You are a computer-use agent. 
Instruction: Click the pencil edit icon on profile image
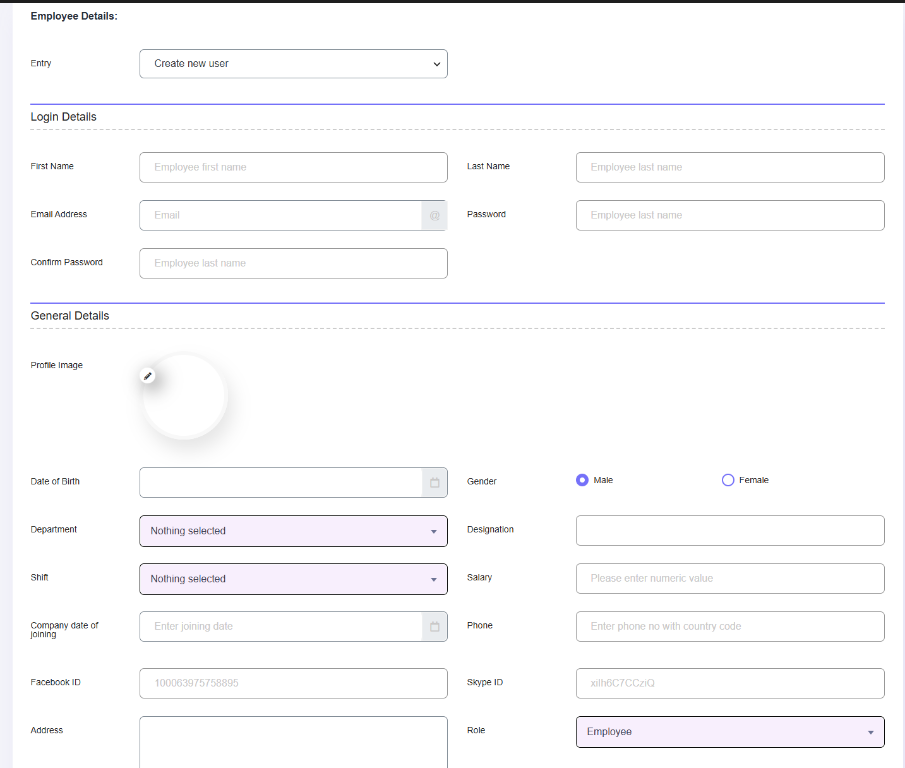point(148,376)
